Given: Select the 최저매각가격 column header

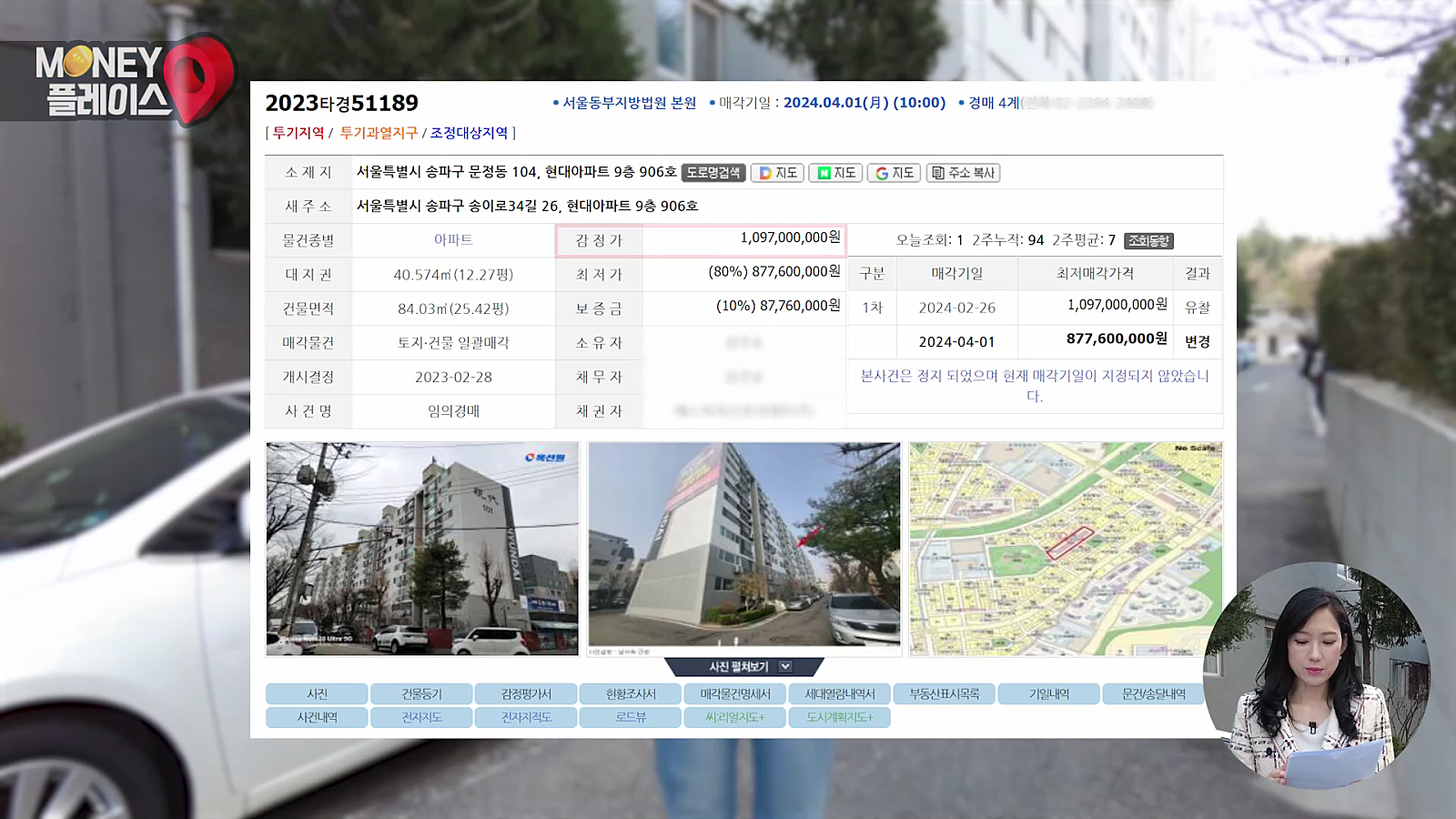Looking at the screenshot, I should (x=1095, y=273).
